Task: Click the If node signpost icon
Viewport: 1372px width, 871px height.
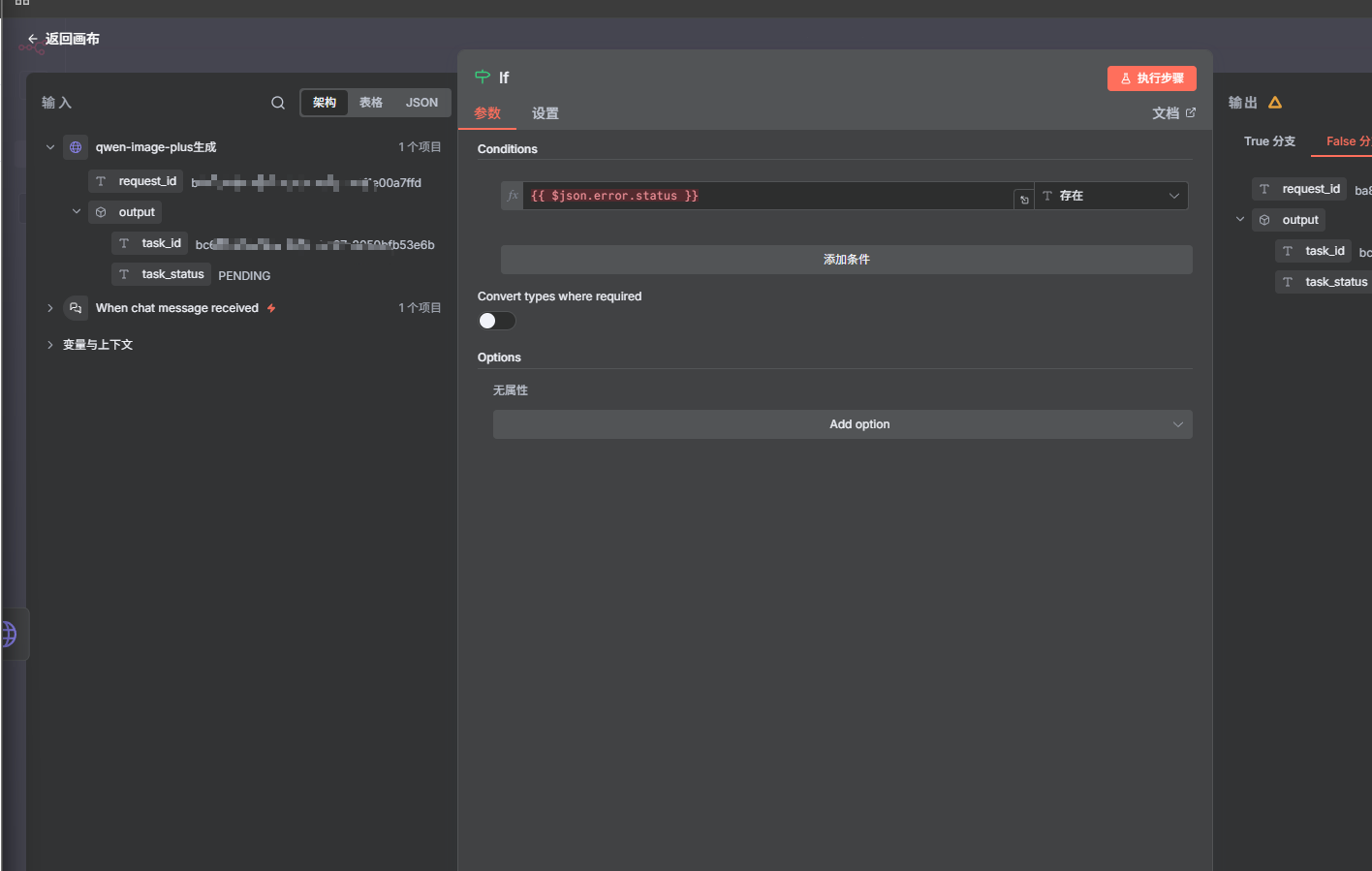Action: click(483, 77)
